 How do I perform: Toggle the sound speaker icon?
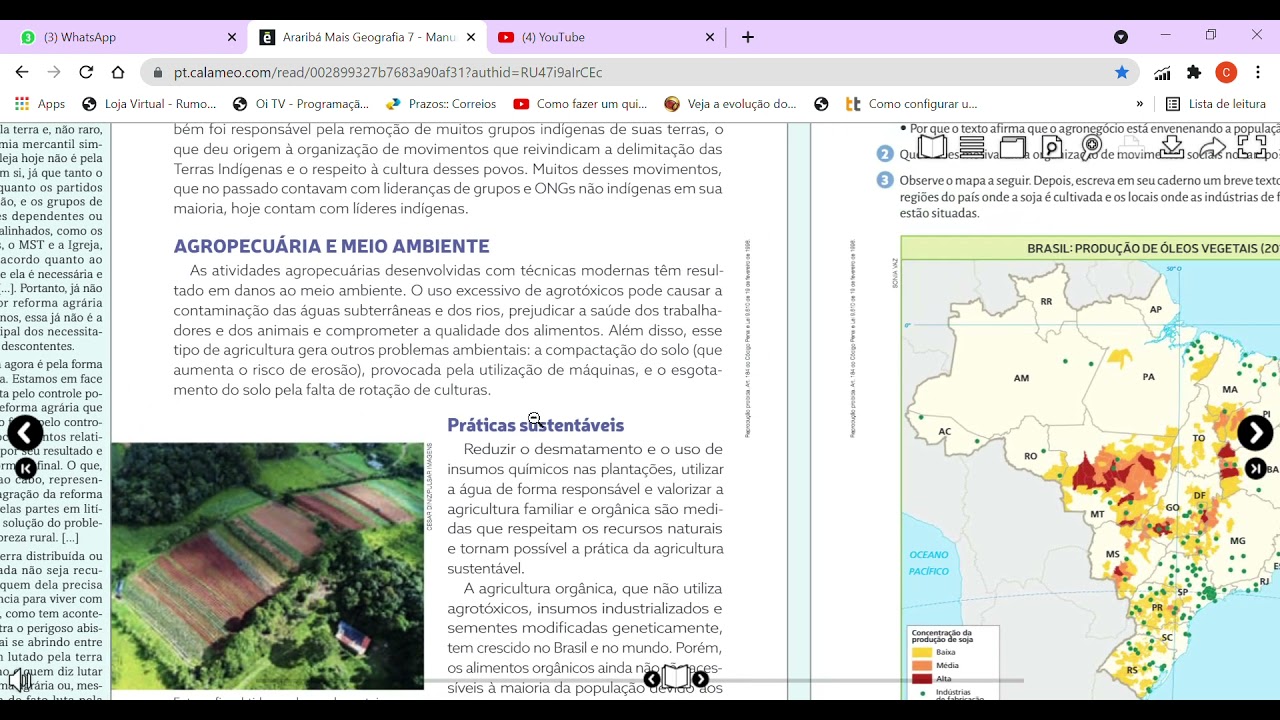coord(20,680)
